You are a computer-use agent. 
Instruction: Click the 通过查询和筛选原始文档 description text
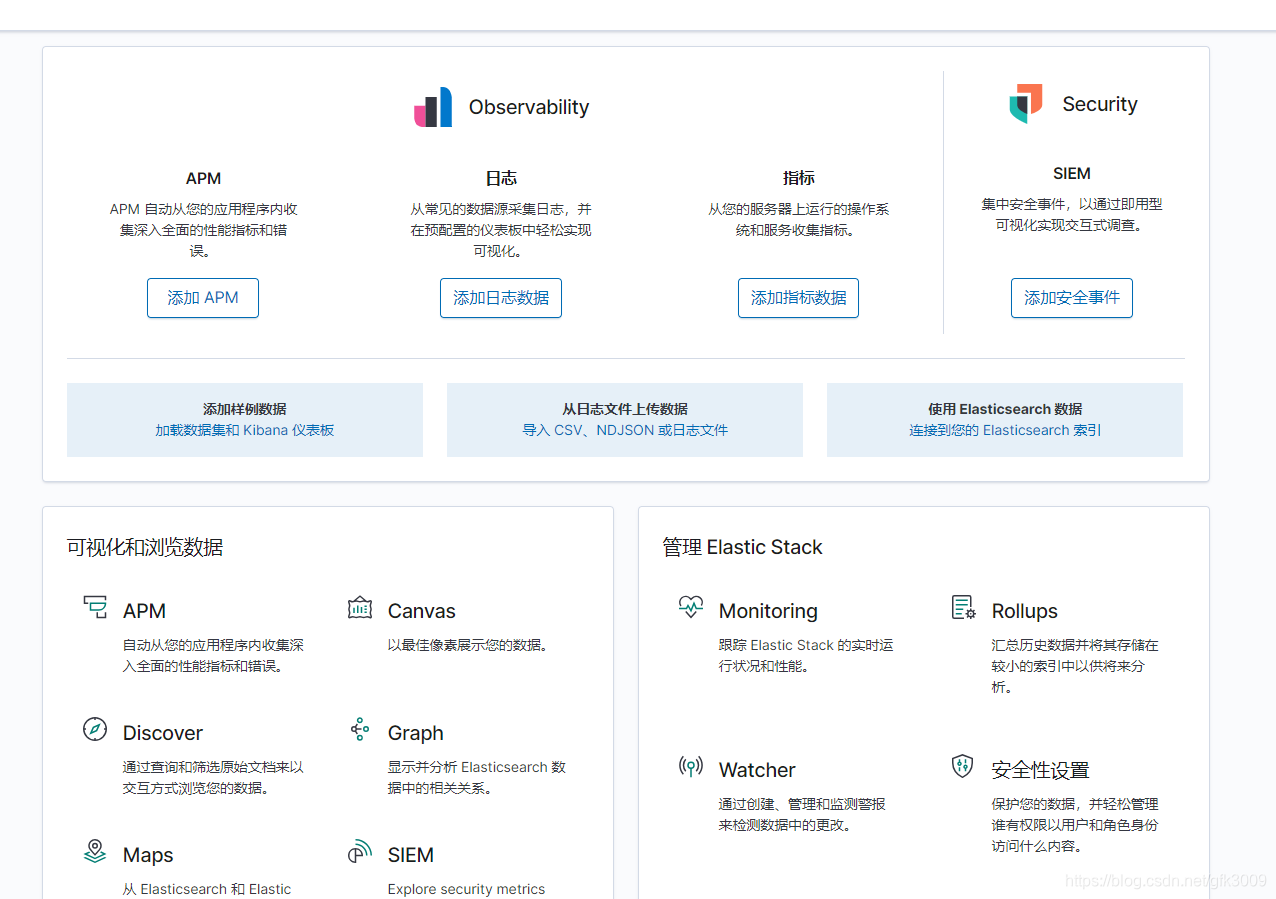pos(213,777)
